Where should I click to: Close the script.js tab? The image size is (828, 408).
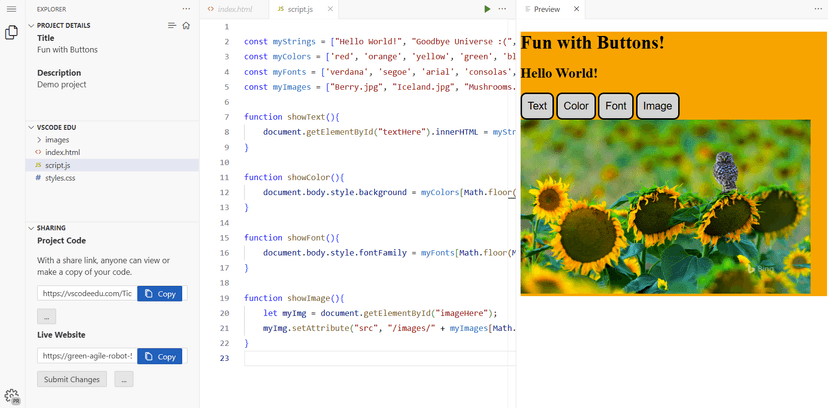[330, 9]
